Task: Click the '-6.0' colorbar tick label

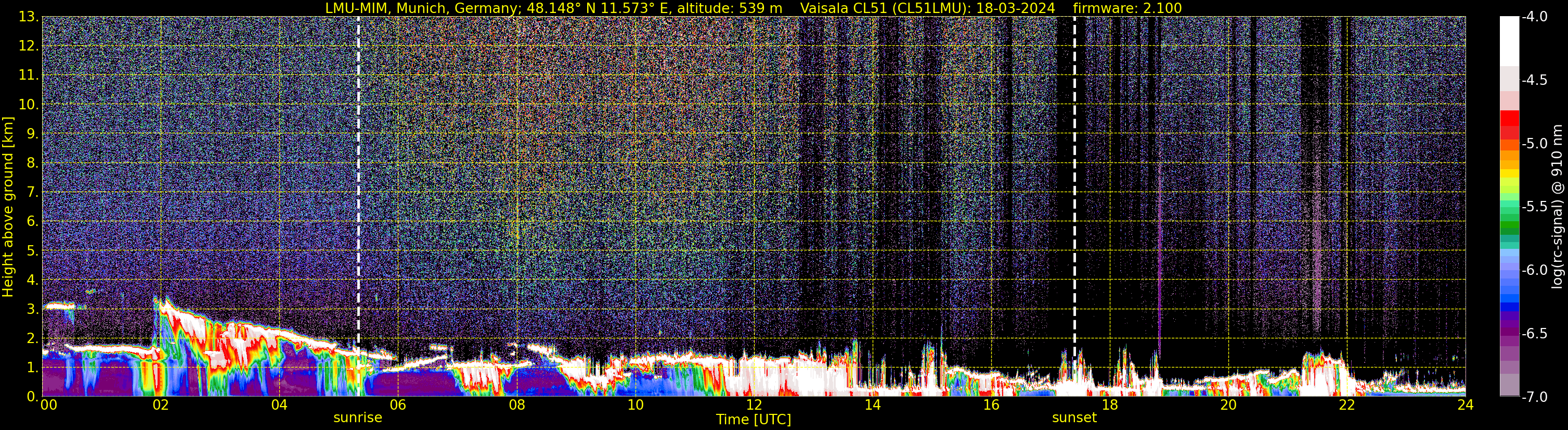Action: click(x=1534, y=270)
